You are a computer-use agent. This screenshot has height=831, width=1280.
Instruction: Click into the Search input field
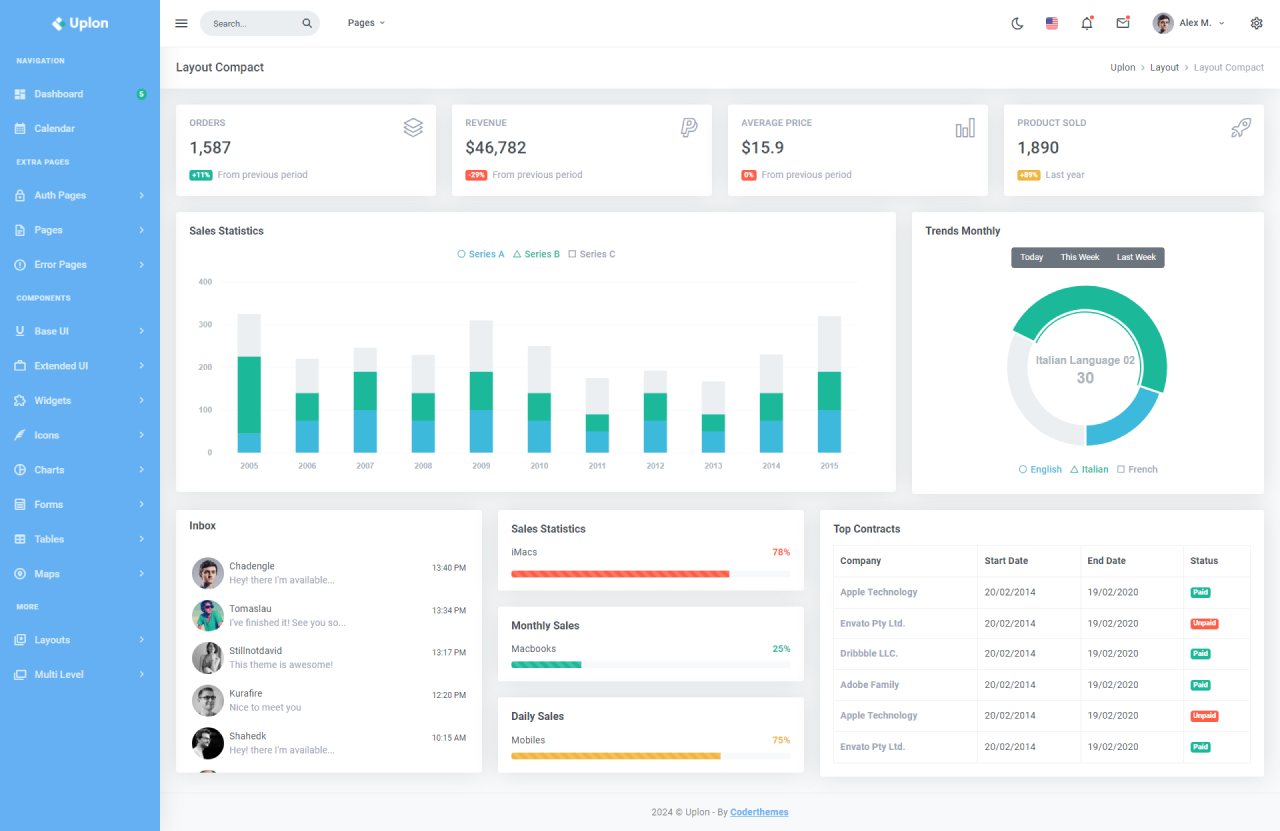(x=255, y=23)
